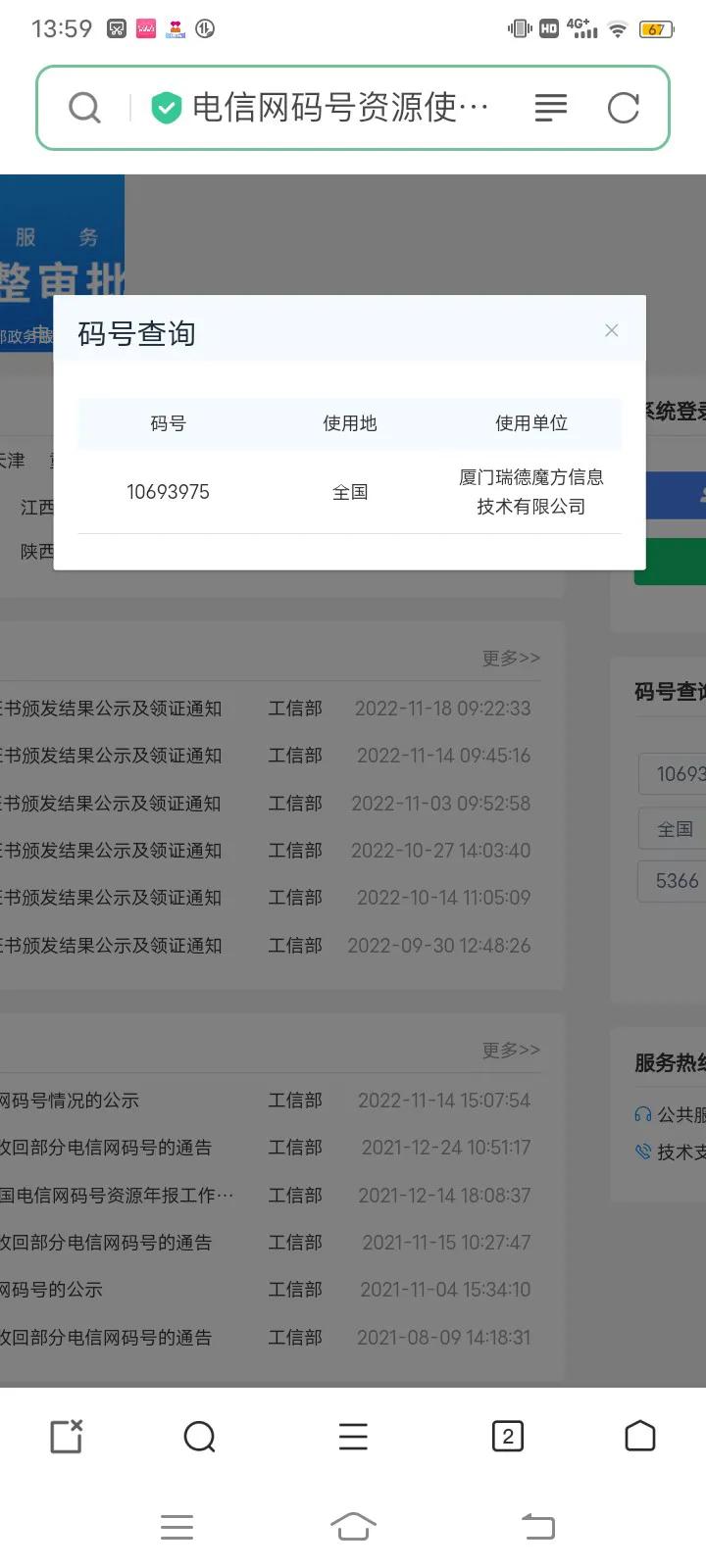The height and width of the screenshot is (1568, 706).
Task: Tap the green button under 系统登录
Action: pyautogui.click(x=671, y=562)
